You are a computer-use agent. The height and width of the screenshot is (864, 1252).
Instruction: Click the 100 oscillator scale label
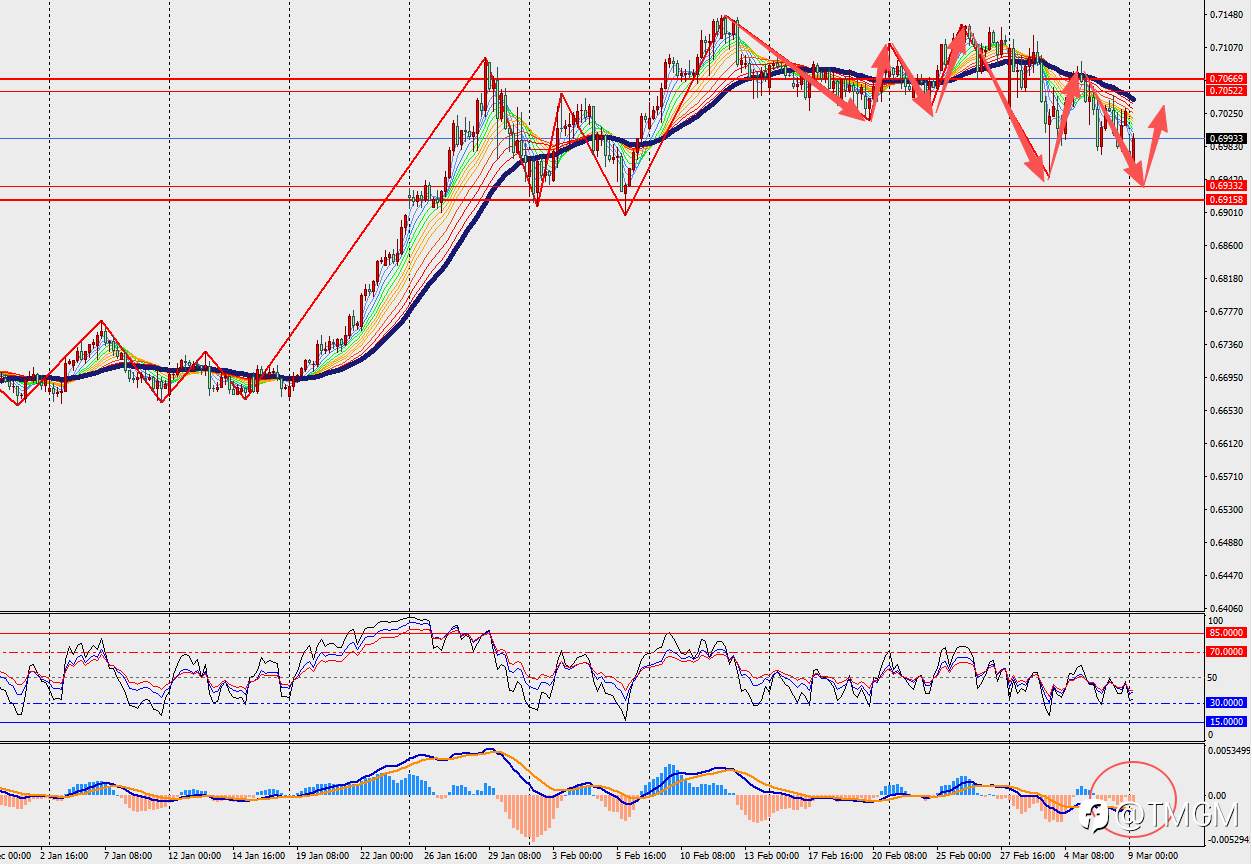pyautogui.click(x=1216, y=621)
